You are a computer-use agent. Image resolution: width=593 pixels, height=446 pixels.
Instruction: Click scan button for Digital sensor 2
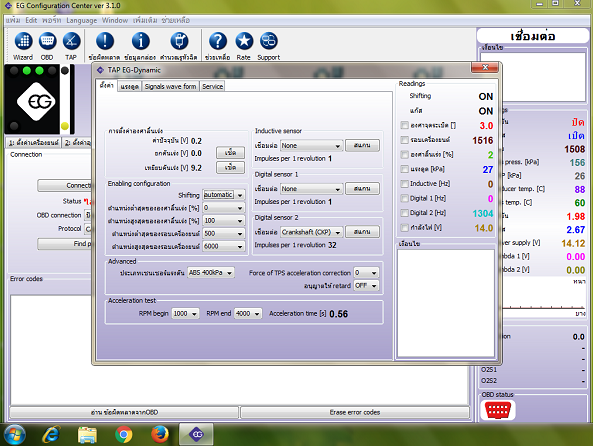click(x=362, y=232)
